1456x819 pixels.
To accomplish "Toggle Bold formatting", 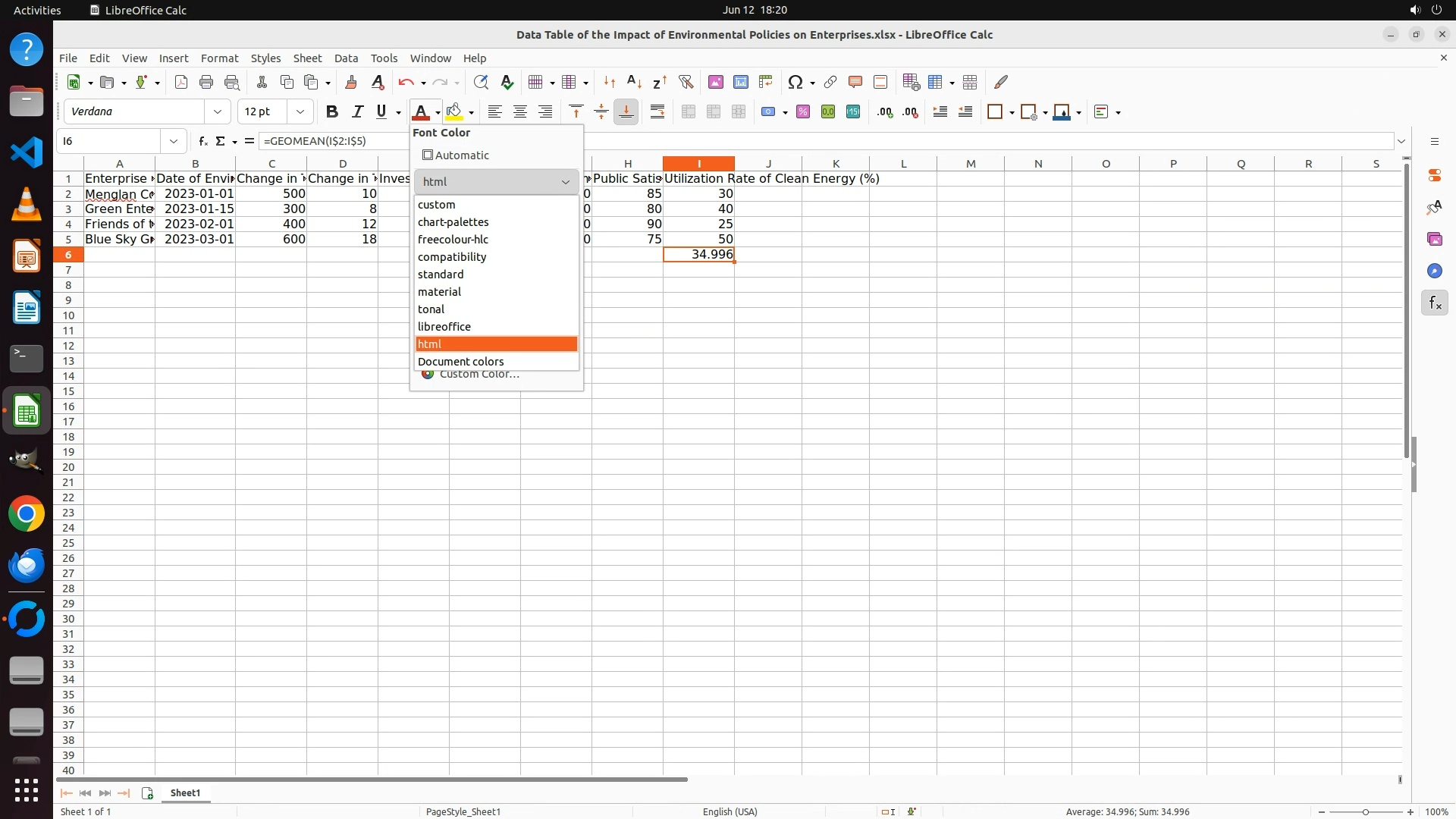I will click(331, 112).
